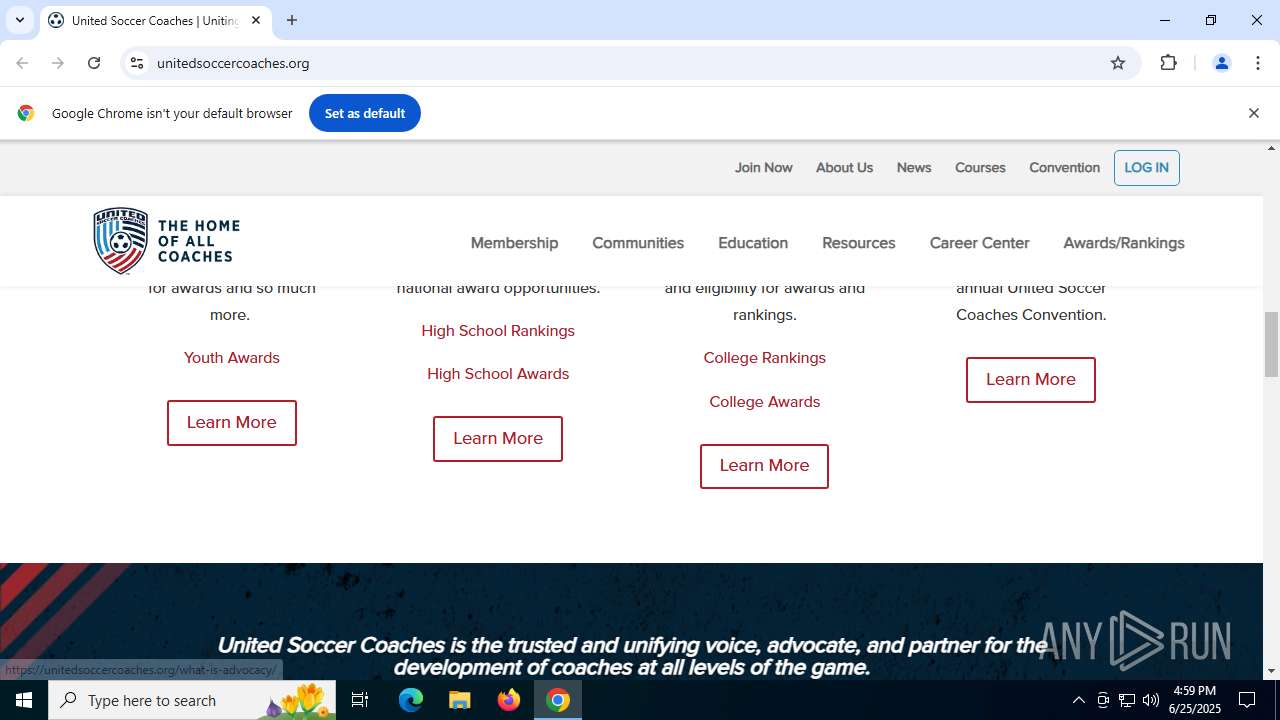Open the Extensions puzzle icon
1280x720 pixels.
(1168, 63)
